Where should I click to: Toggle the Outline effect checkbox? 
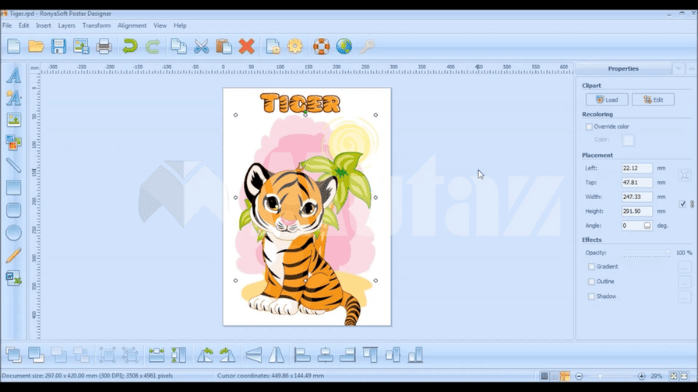click(591, 282)
